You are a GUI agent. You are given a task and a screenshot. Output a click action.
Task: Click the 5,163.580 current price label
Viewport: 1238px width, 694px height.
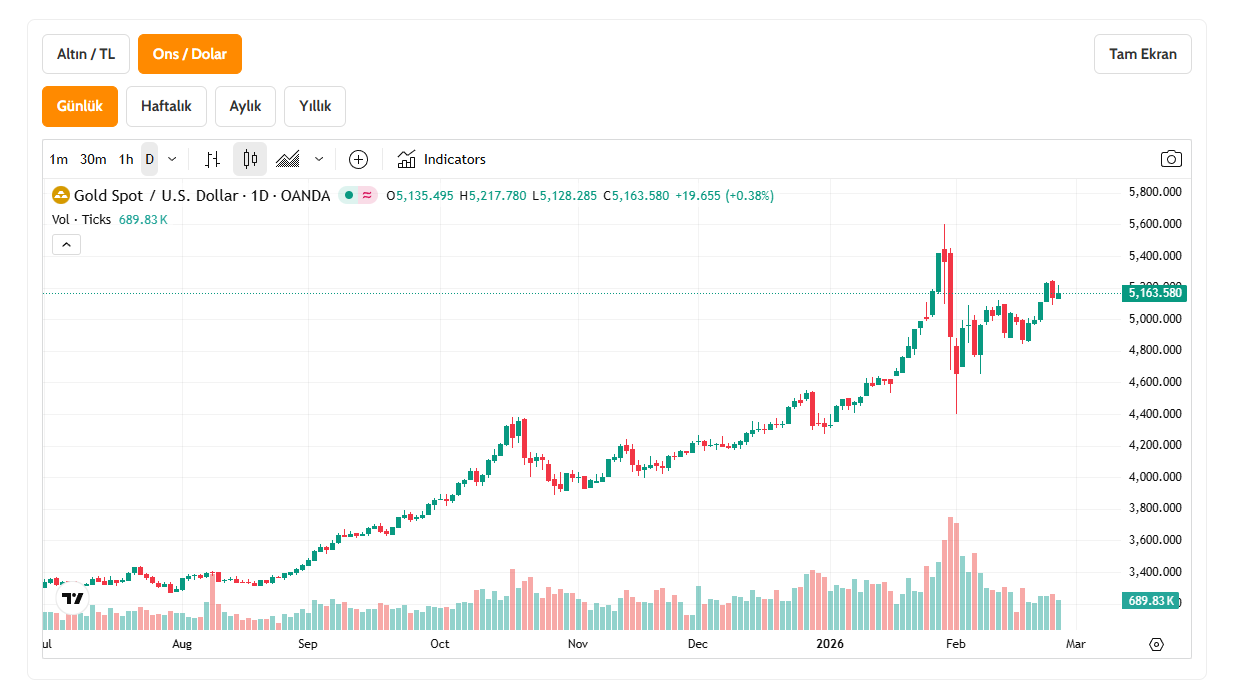click(1155, 293)
